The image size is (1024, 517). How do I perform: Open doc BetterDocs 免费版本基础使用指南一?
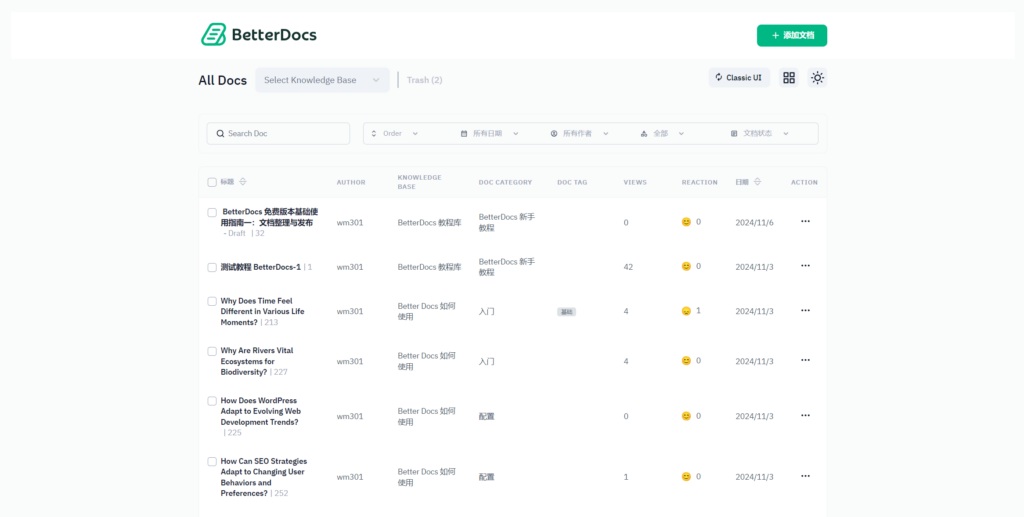(x=269, y=217)
